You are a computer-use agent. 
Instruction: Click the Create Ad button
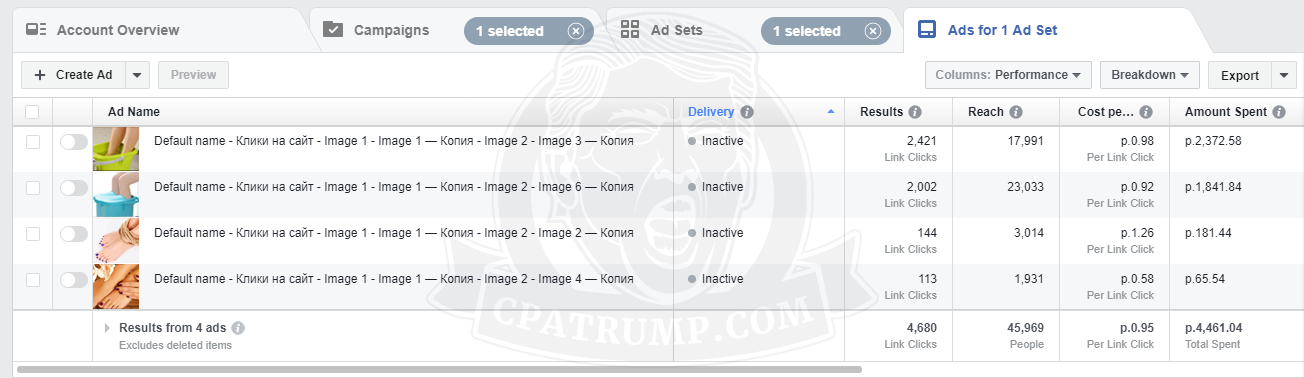[x=74, y=75]
